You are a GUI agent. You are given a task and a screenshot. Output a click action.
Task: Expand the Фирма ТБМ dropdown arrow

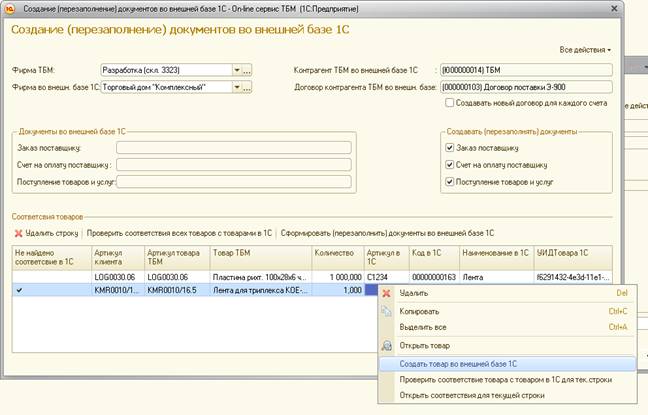(237, 70)
